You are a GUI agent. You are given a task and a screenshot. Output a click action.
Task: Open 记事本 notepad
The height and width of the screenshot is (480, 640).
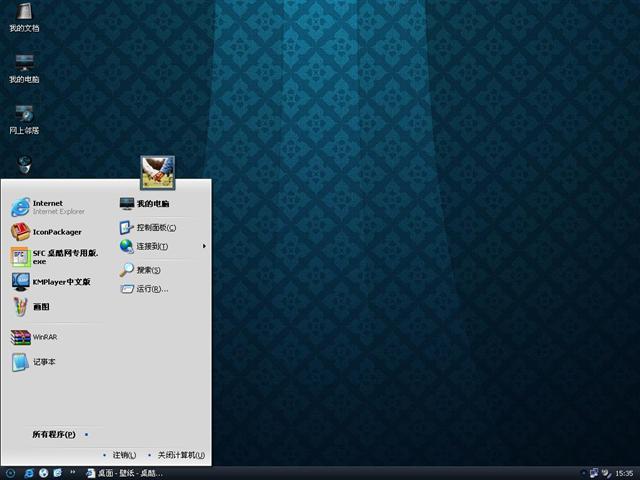[33, 362]
